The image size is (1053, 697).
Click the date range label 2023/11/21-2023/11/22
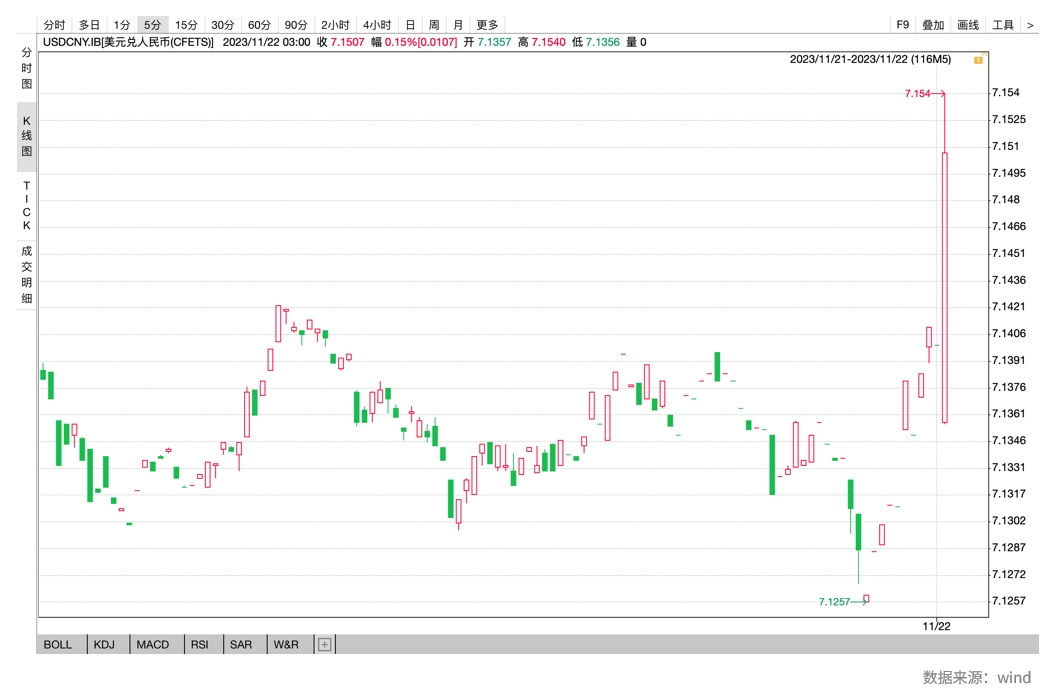(x=870, y=59)
